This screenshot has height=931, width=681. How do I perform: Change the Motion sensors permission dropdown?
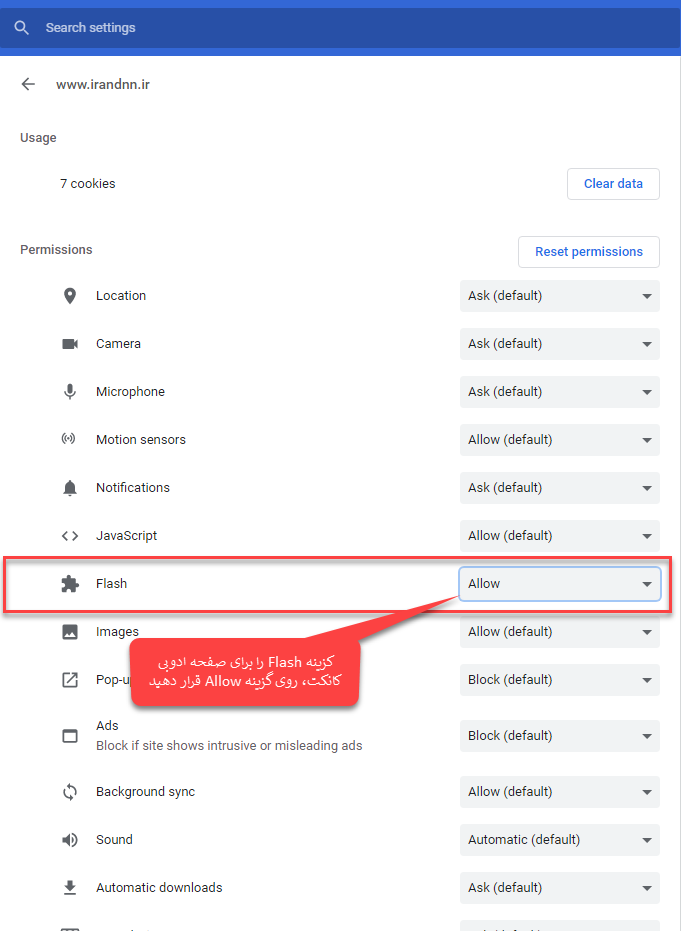click(x=559, y=440)
